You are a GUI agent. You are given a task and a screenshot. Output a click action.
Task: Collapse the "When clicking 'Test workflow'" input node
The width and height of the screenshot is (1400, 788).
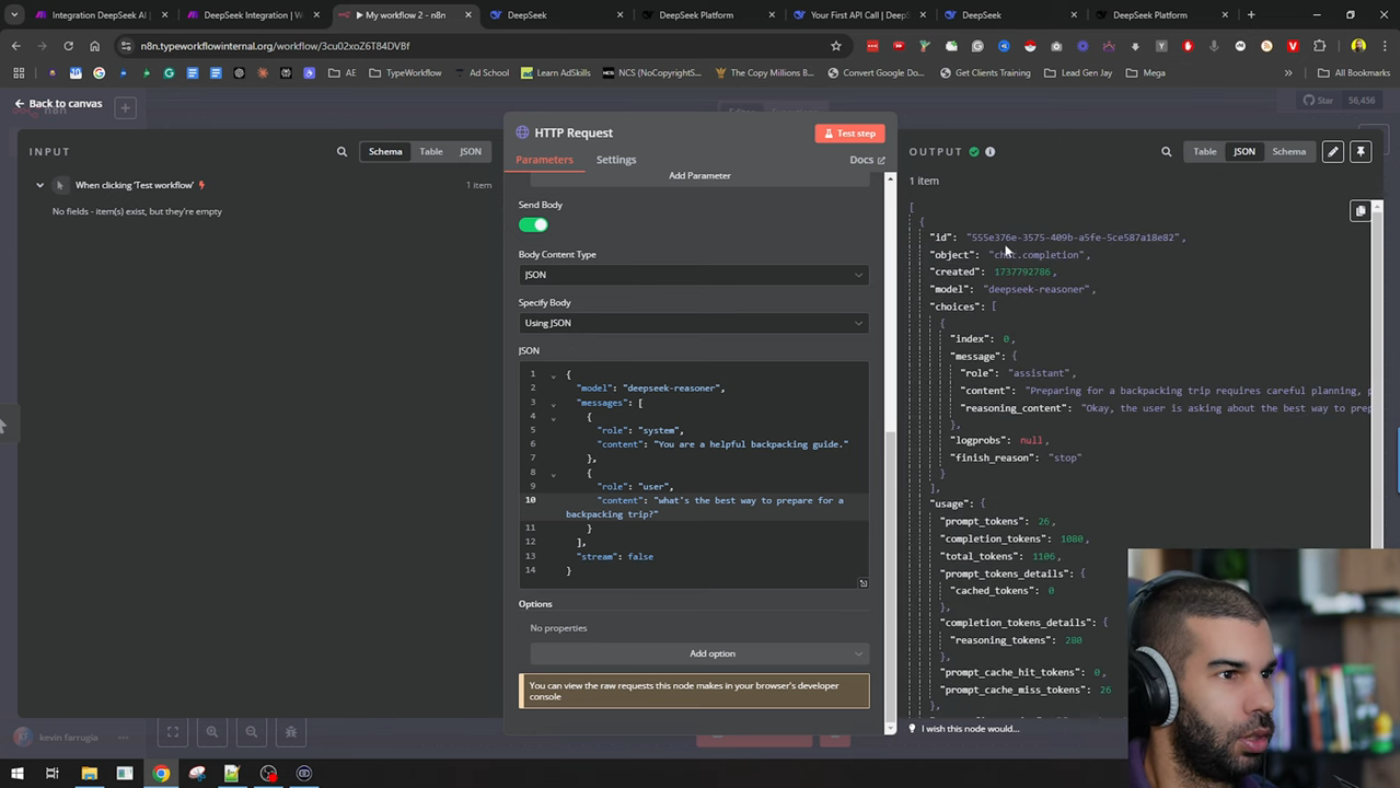(x=40, y=185)
